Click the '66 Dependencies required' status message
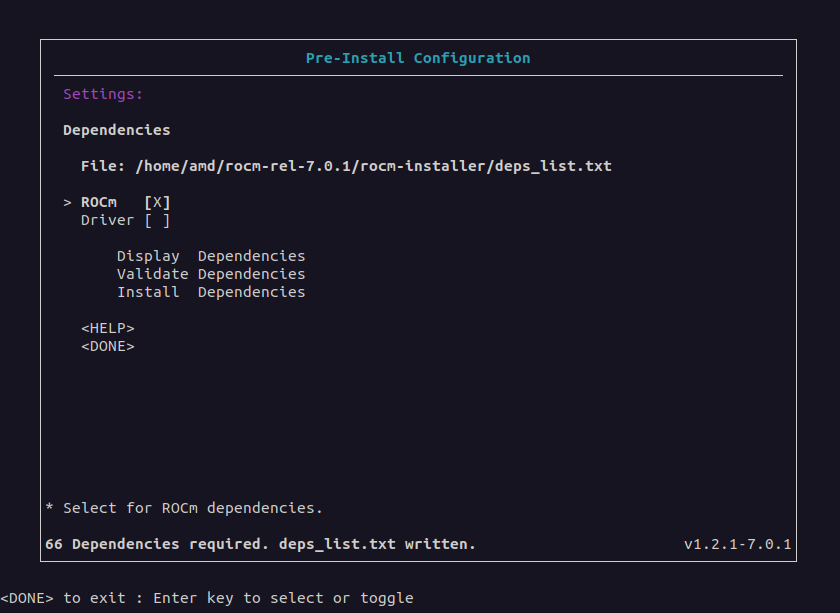This screenshot has width=840, height=613. (260, 544)
